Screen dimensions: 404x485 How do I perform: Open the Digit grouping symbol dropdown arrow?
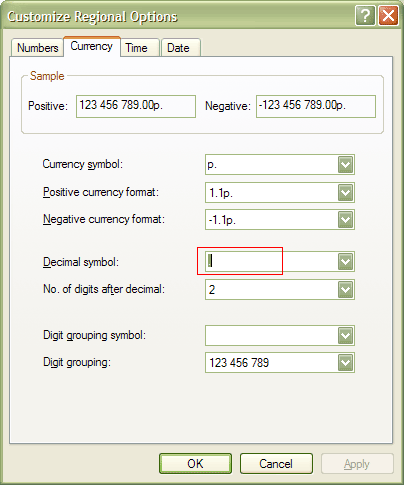coord(345,335)
